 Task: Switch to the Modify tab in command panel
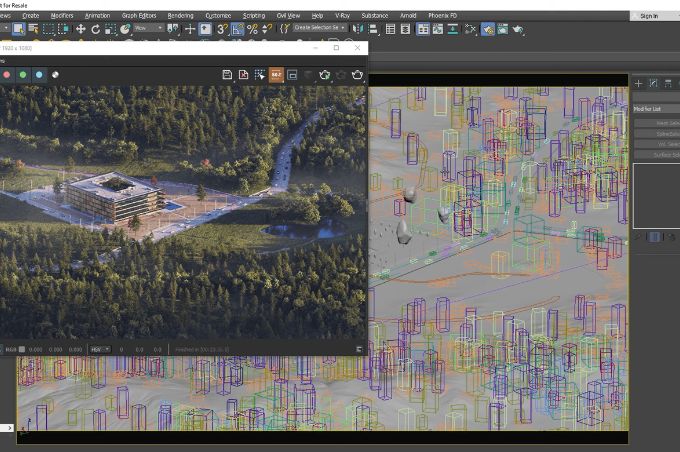[x=653, y=83]
